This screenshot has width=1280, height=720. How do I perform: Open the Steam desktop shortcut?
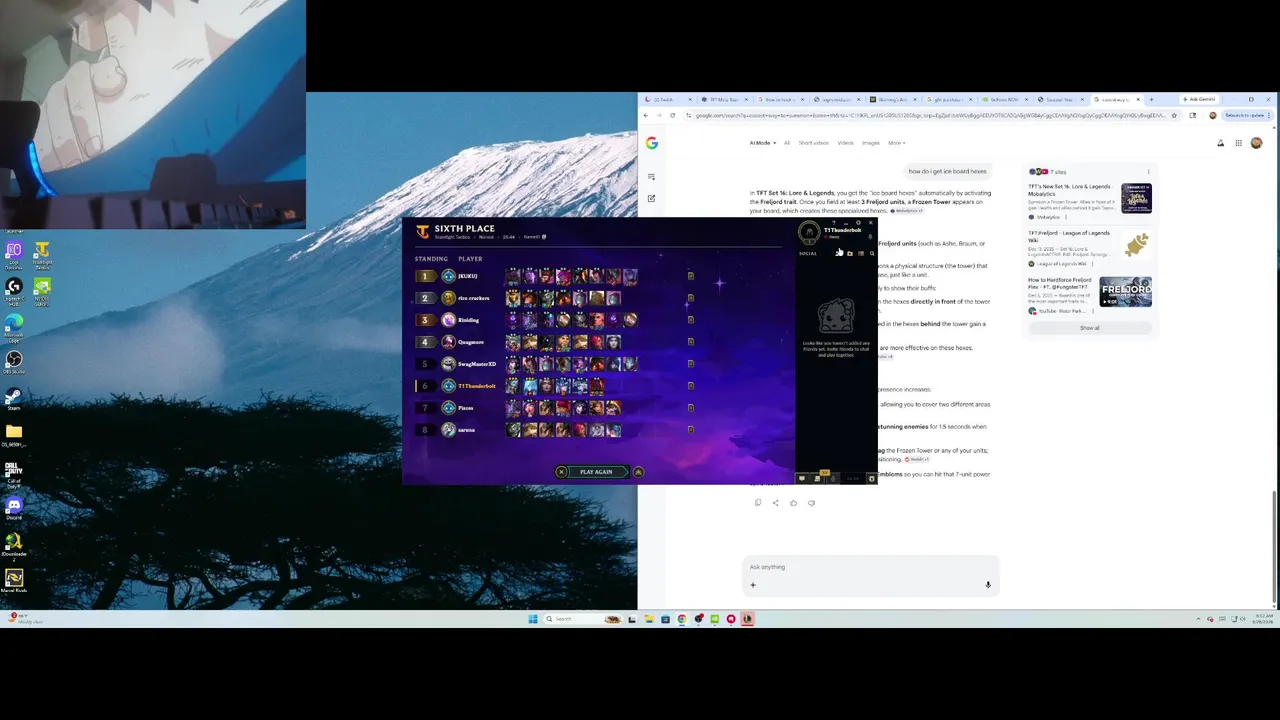[x=13, y=398]
